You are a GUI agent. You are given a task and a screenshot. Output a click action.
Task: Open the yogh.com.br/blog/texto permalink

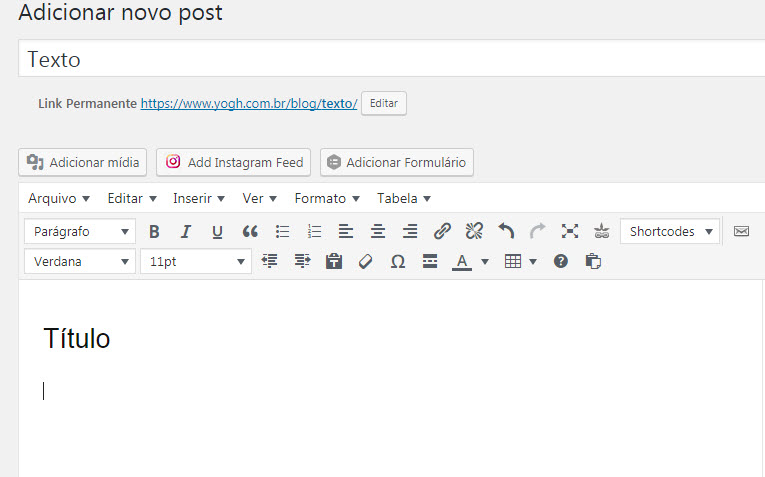[x=249, y=103]
